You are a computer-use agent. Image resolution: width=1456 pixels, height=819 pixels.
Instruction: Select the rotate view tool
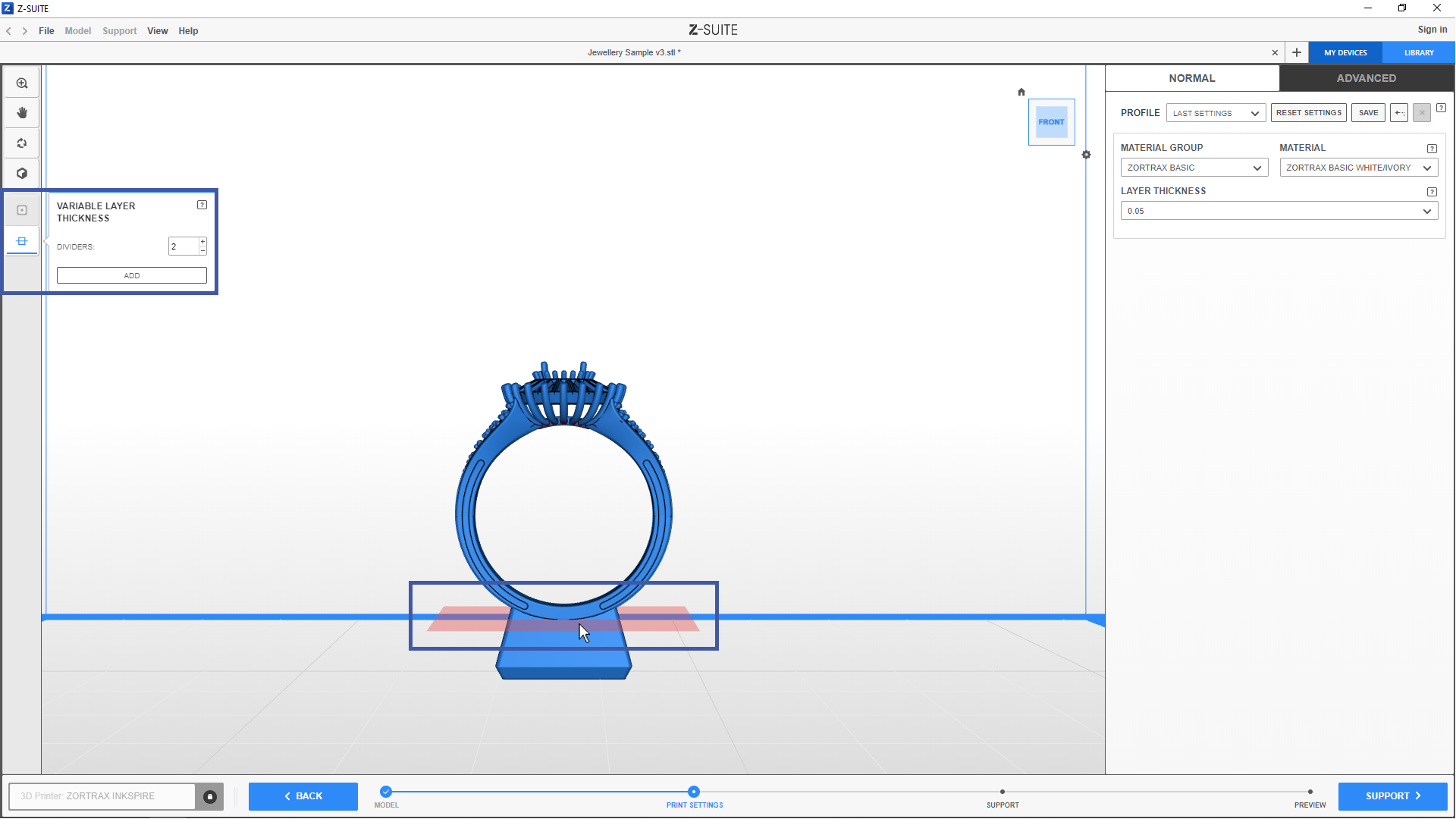click(22, 143)
